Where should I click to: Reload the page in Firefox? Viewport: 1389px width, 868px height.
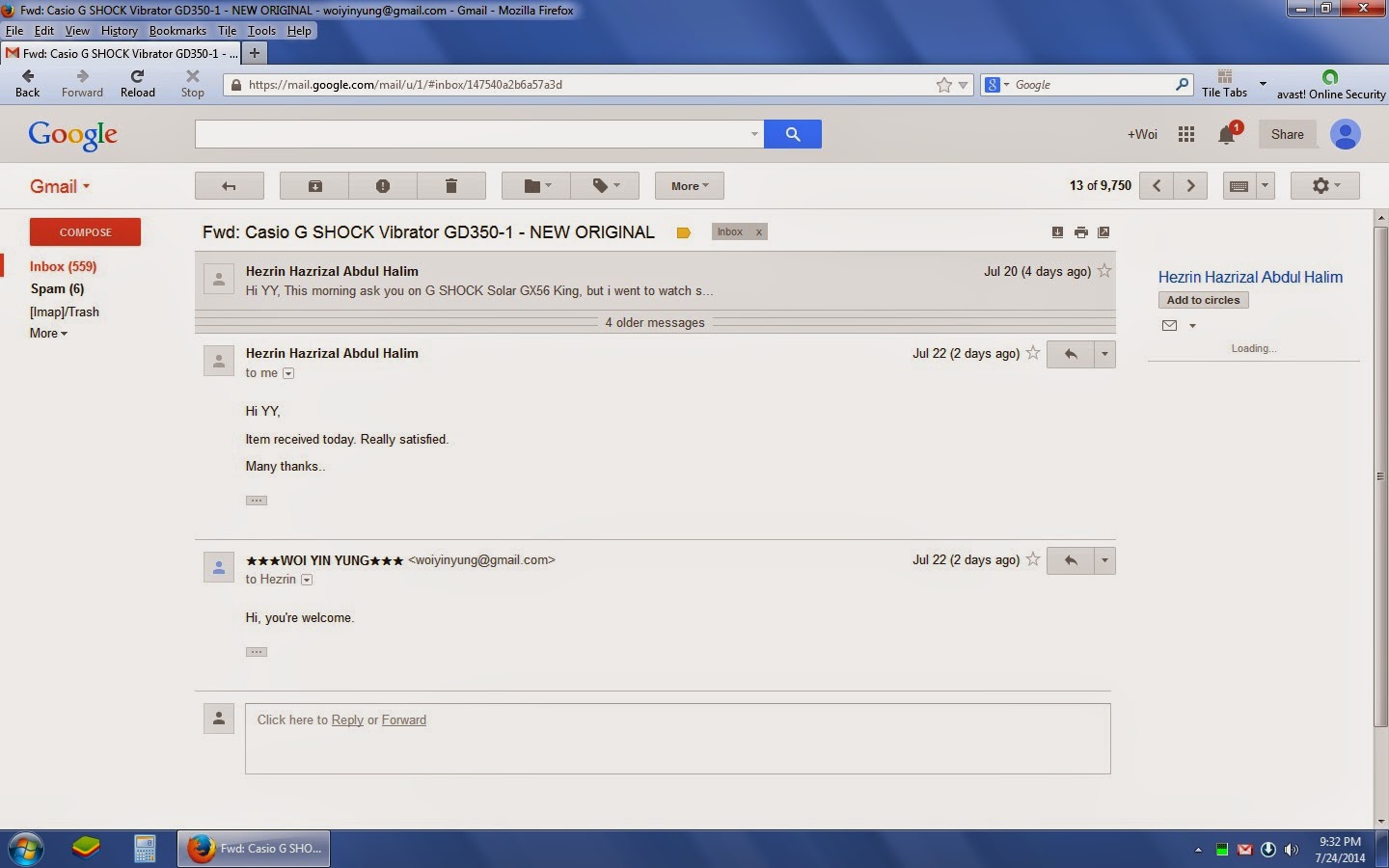137,83
